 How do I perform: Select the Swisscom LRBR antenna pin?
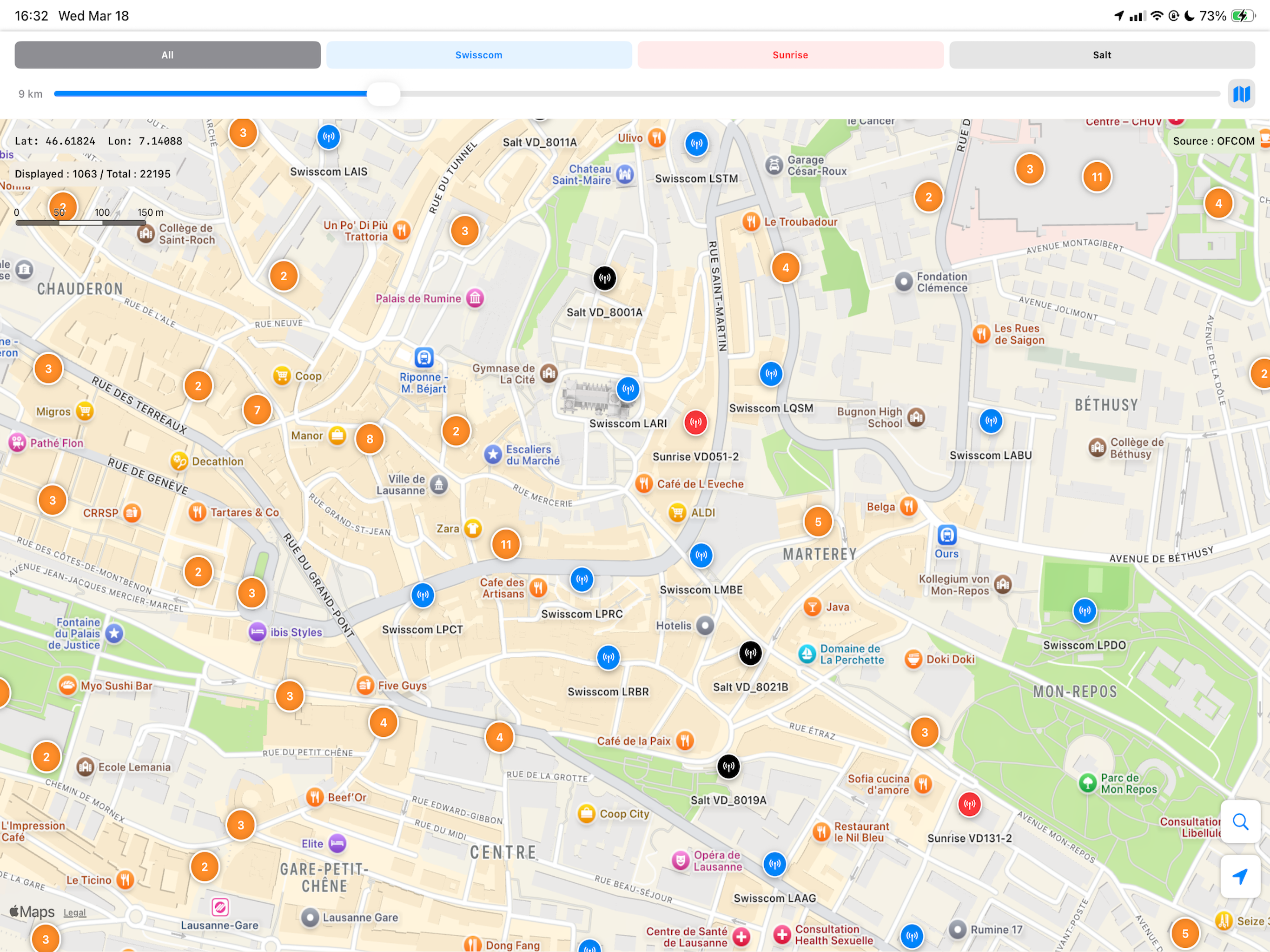pyautogui.click(x=608, y=657)
